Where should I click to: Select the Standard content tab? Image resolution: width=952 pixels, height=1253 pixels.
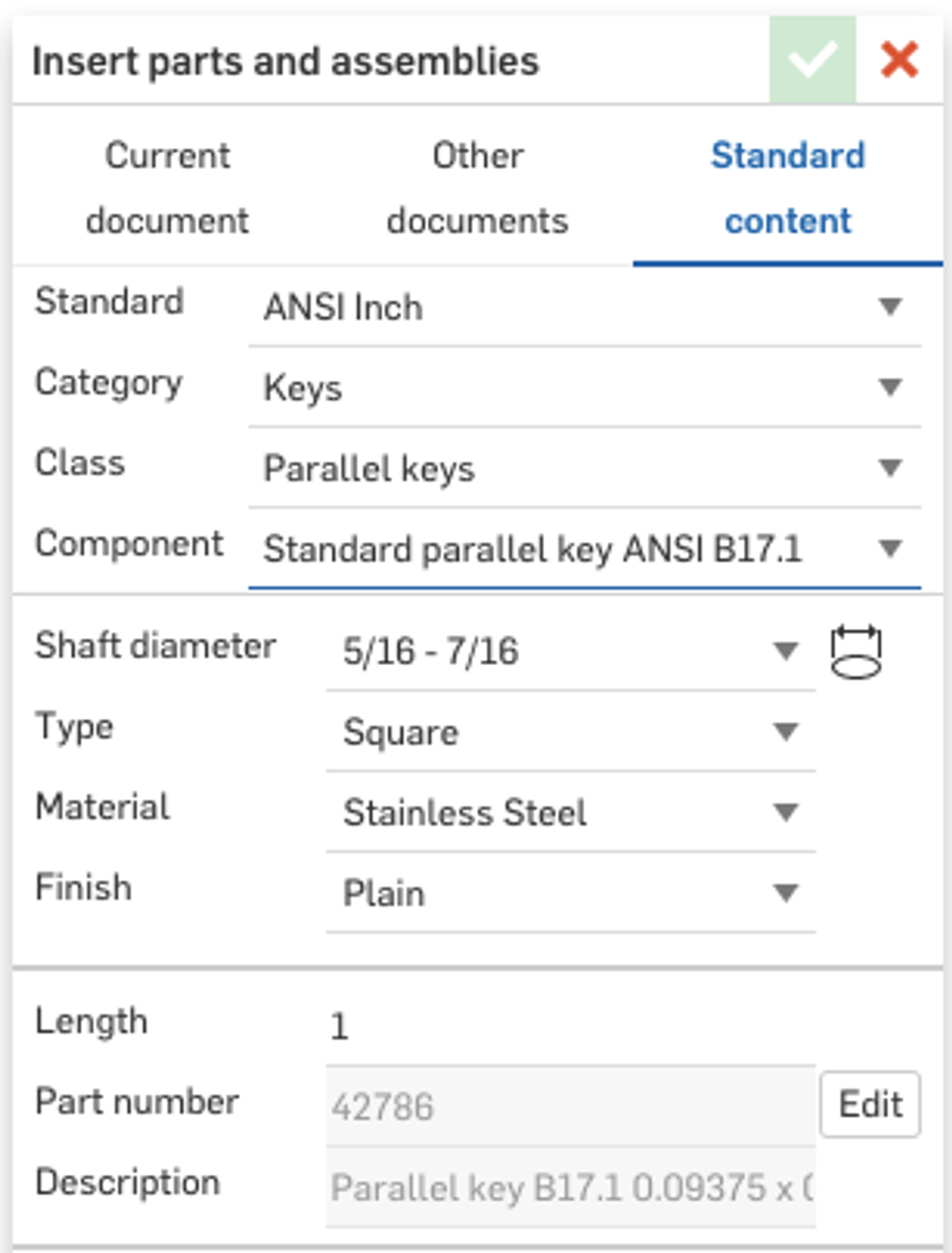click(788, 187)
